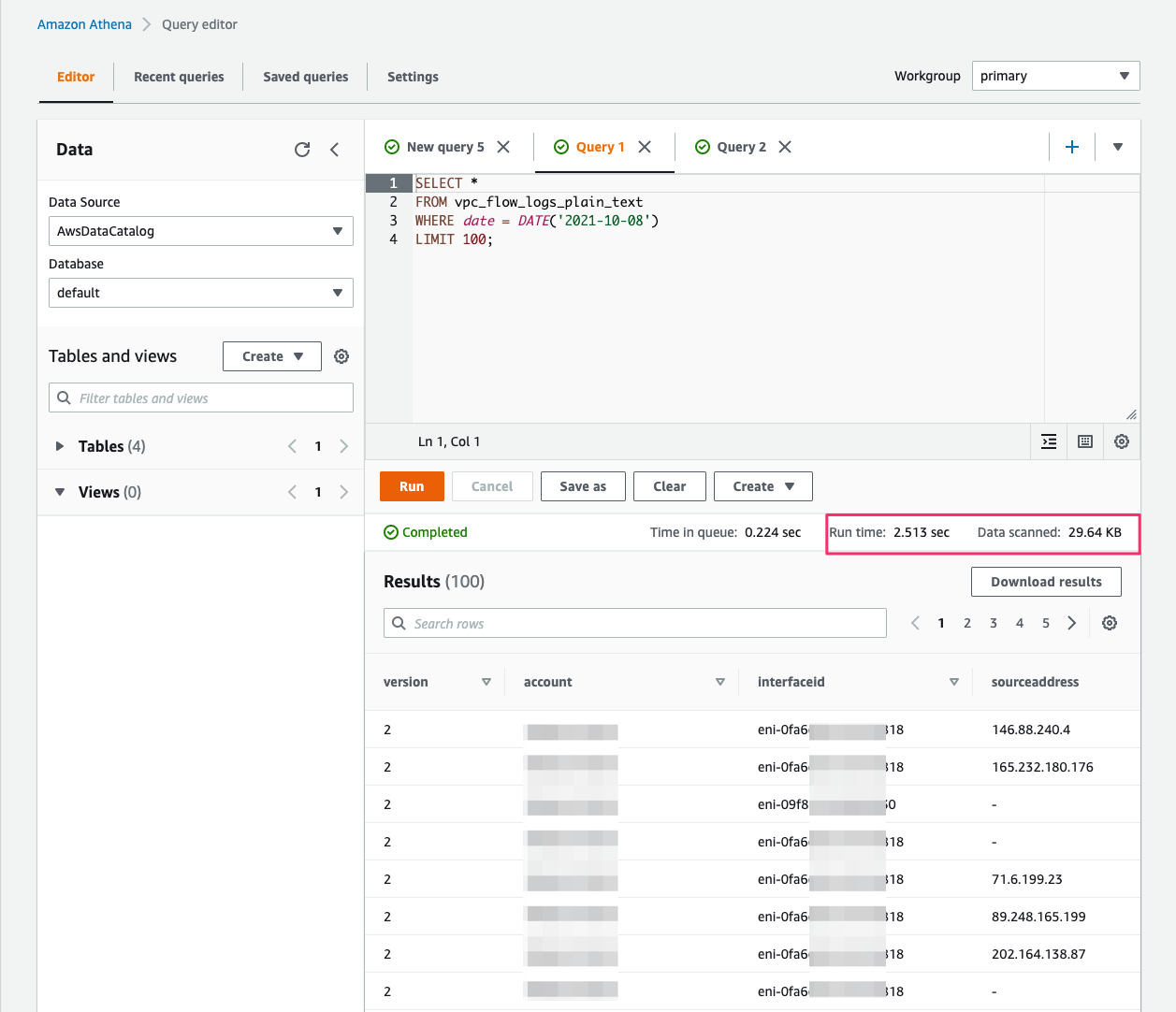Switch to the Editor tab
Viewport: 1176px width, 1012px height.
76,77
